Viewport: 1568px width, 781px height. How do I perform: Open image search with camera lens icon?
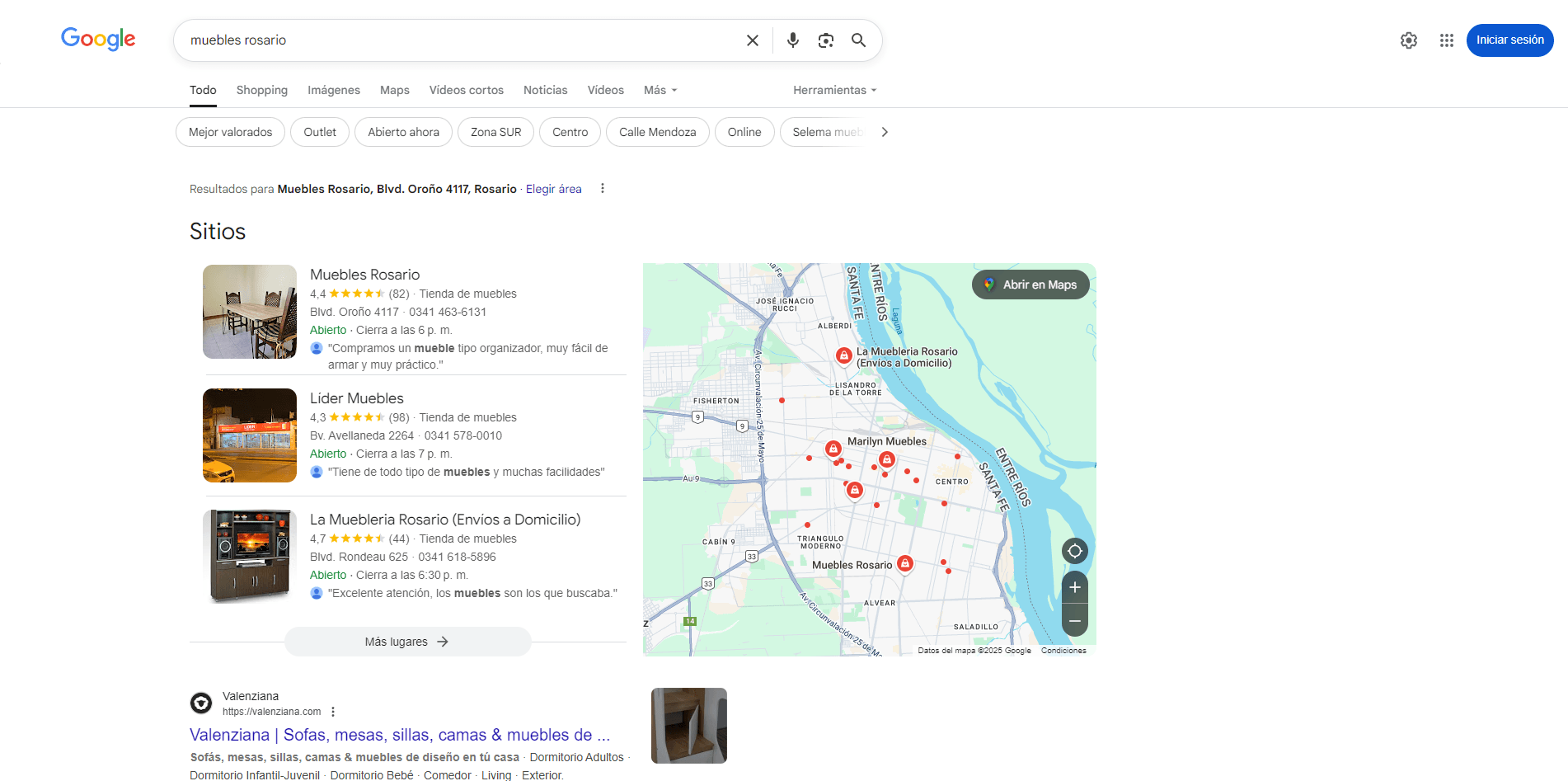(825, 40)
